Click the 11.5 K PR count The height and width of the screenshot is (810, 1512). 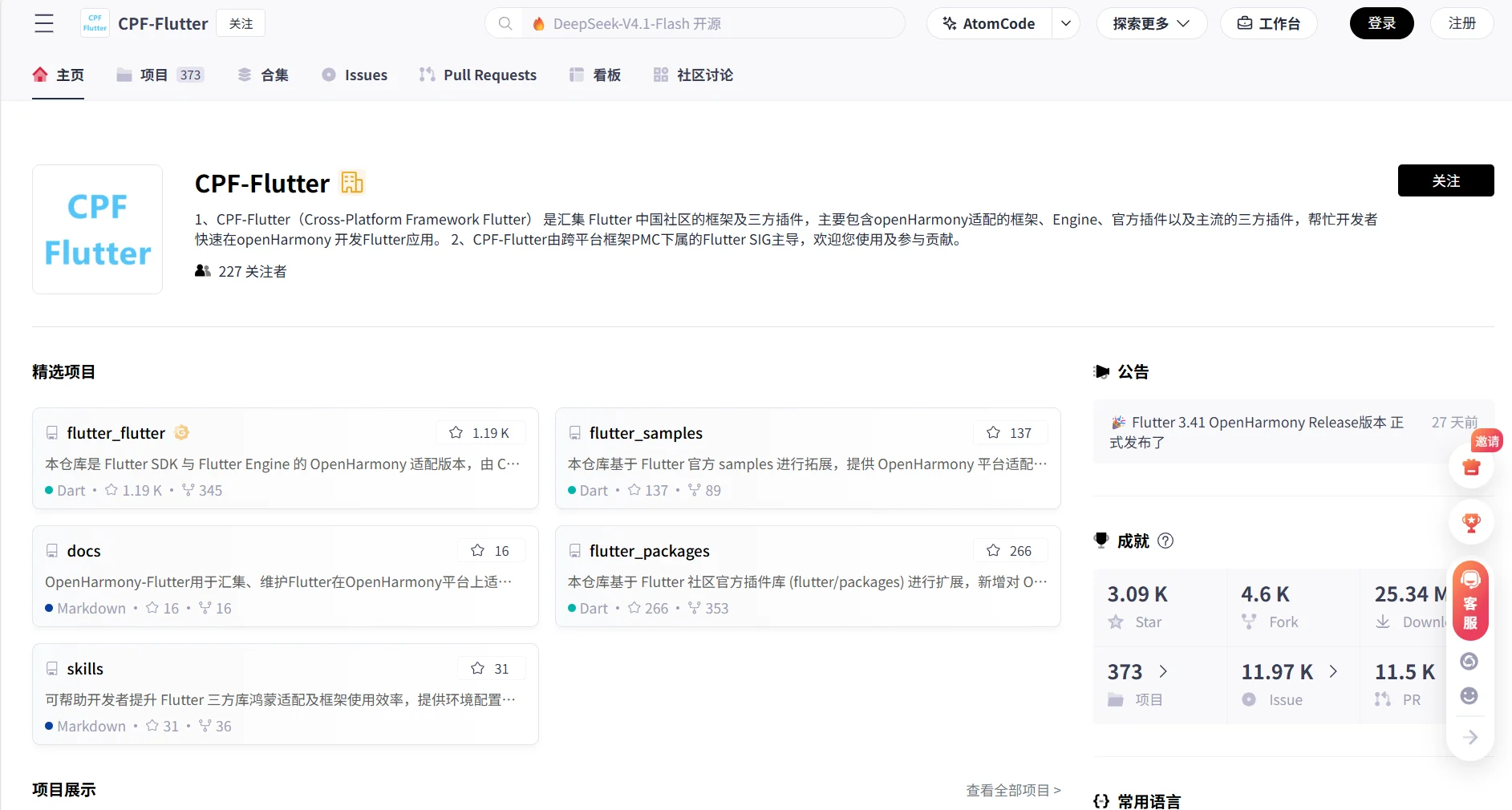pos(1405,671)
